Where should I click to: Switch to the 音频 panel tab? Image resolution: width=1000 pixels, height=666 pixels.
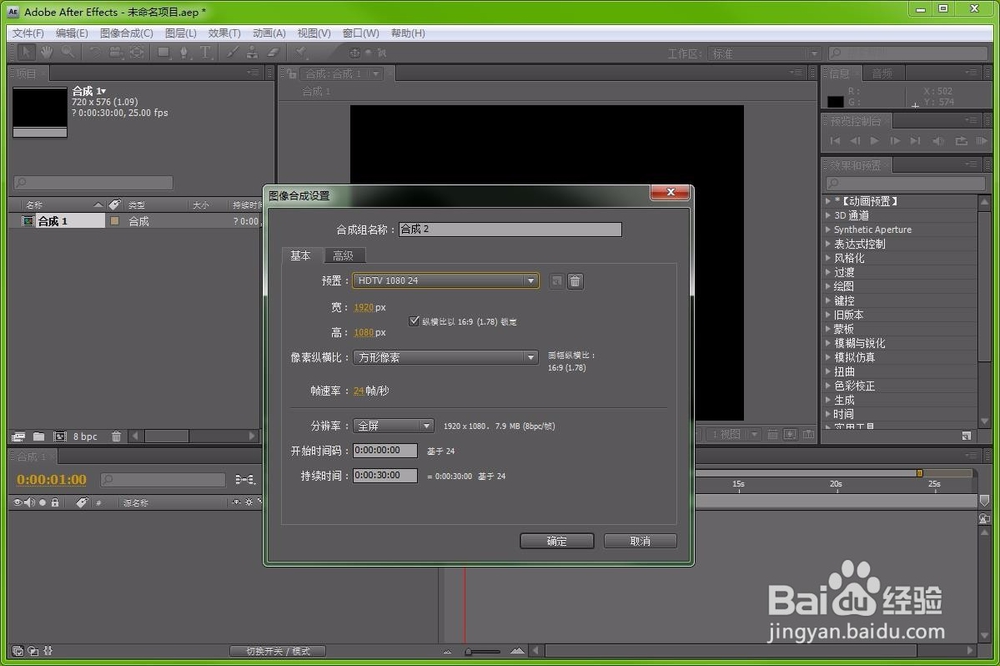pyautogui.click(x=882, y=74)
